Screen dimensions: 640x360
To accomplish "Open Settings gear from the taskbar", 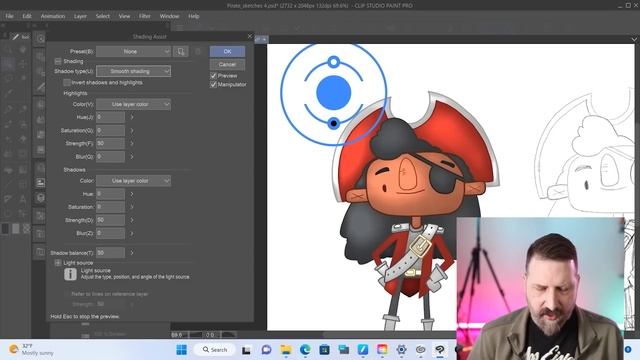I will pyautogui.click(x=401, y=349).
